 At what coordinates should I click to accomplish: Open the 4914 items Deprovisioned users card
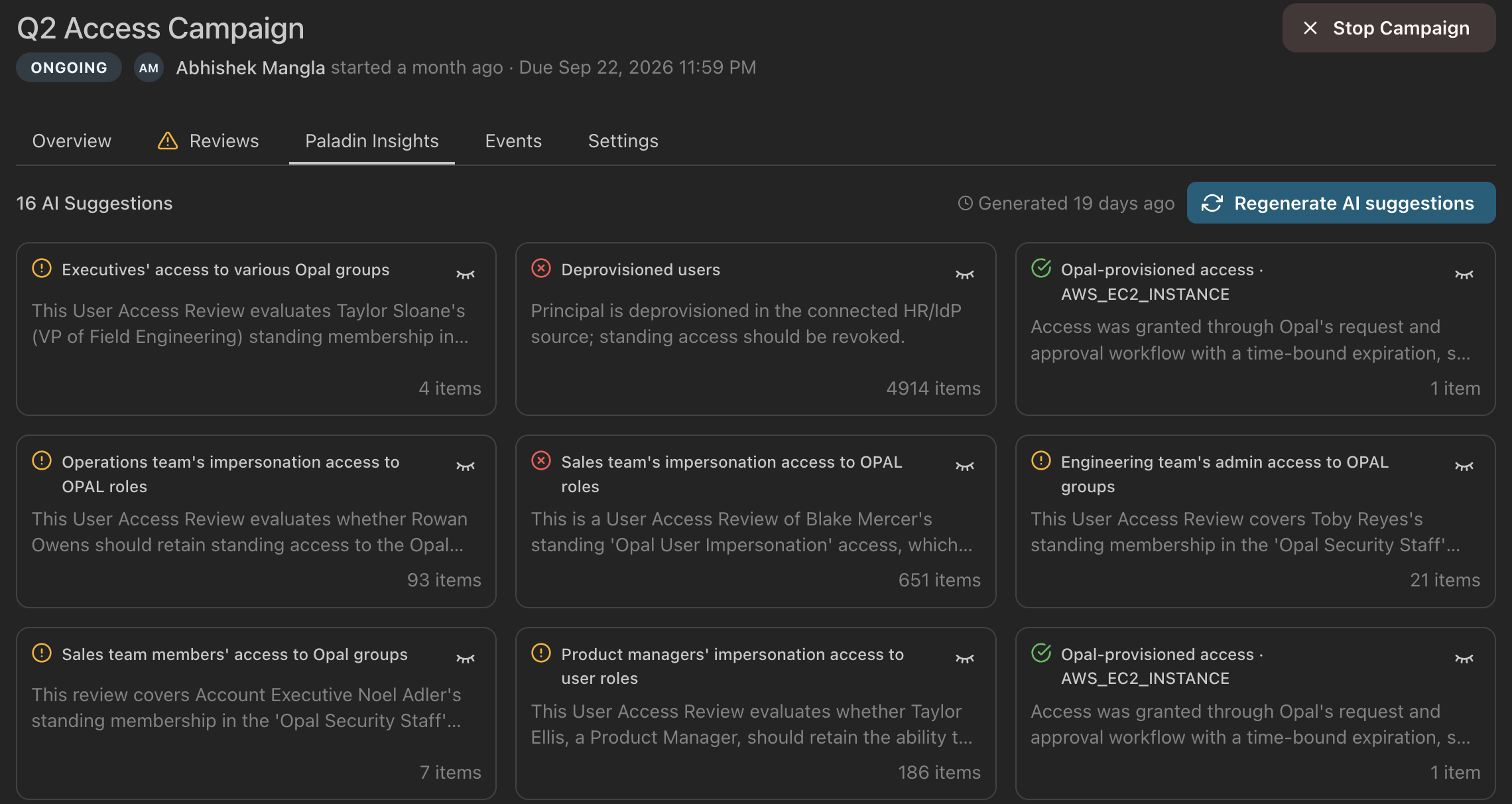point(755,329)
